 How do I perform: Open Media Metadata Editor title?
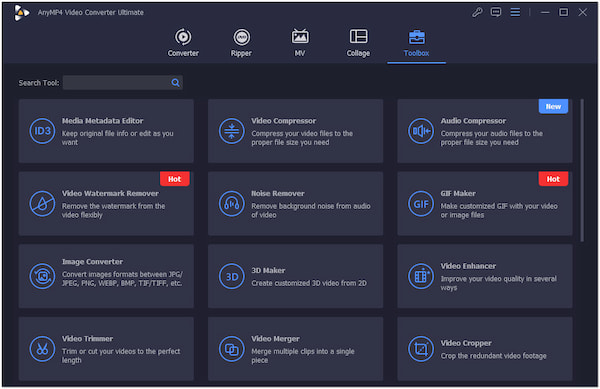103,121
